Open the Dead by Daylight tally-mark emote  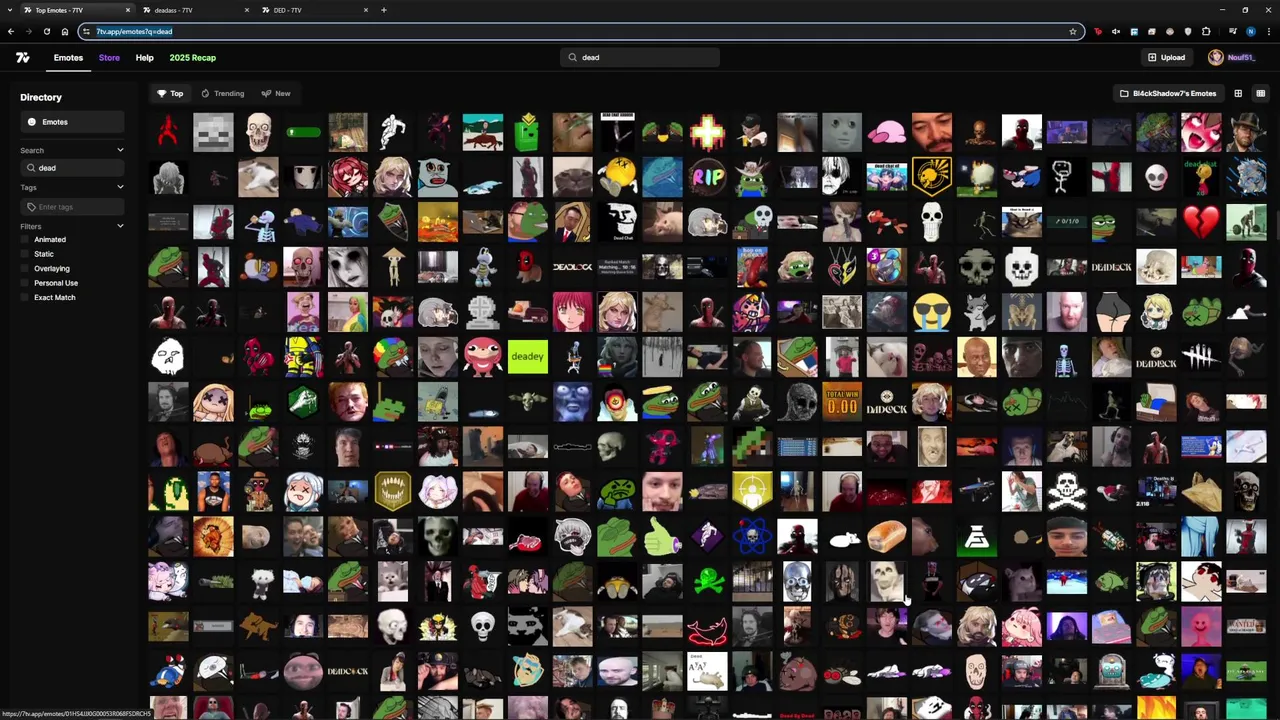pos(1201,357)
